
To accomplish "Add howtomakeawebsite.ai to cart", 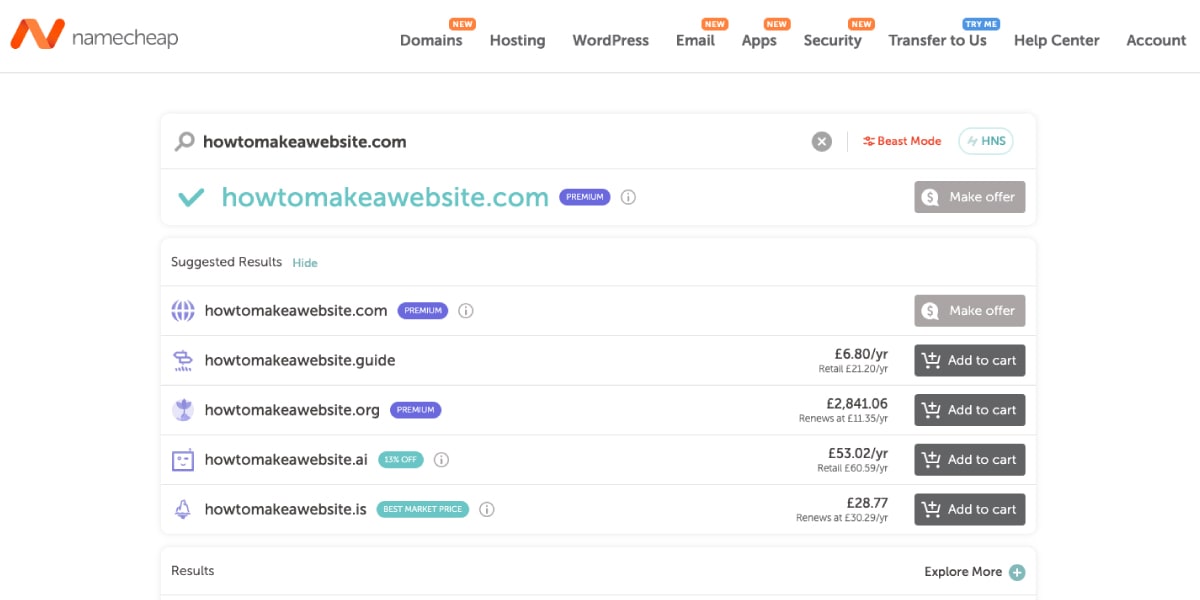I will coord(970,460).
